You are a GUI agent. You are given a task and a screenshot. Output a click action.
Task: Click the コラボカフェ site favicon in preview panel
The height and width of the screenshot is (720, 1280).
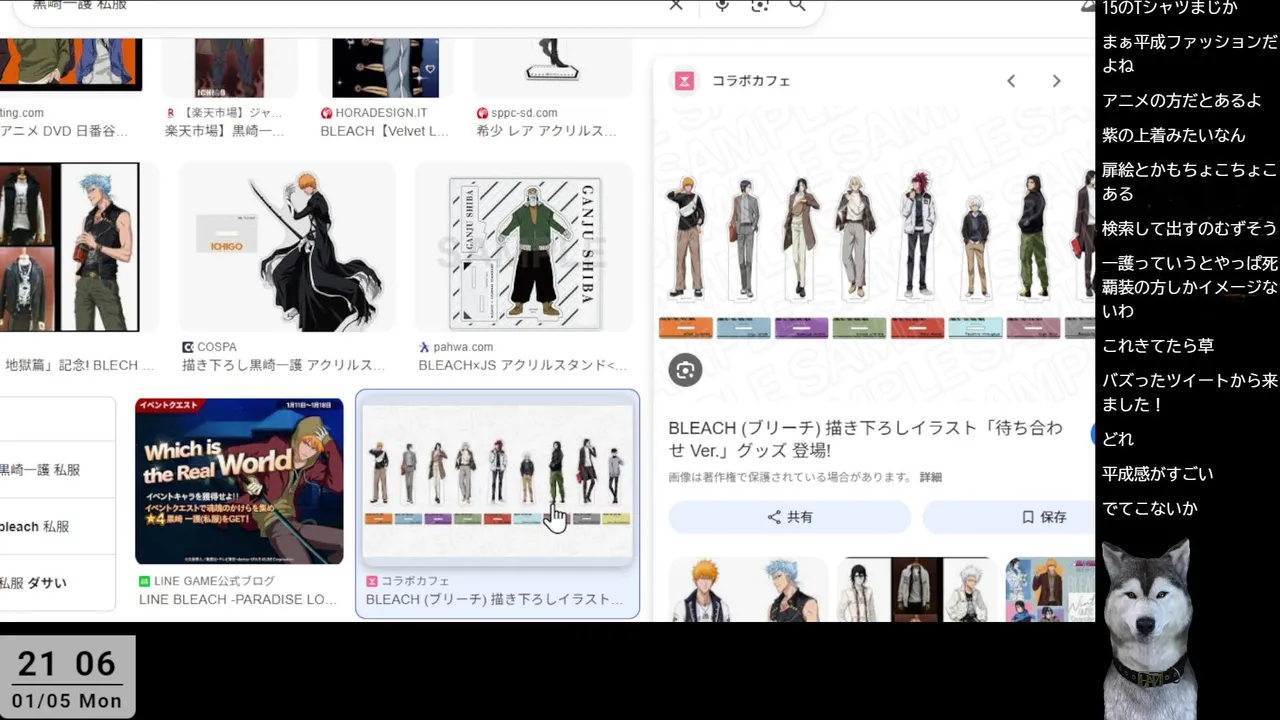(684, 81)
